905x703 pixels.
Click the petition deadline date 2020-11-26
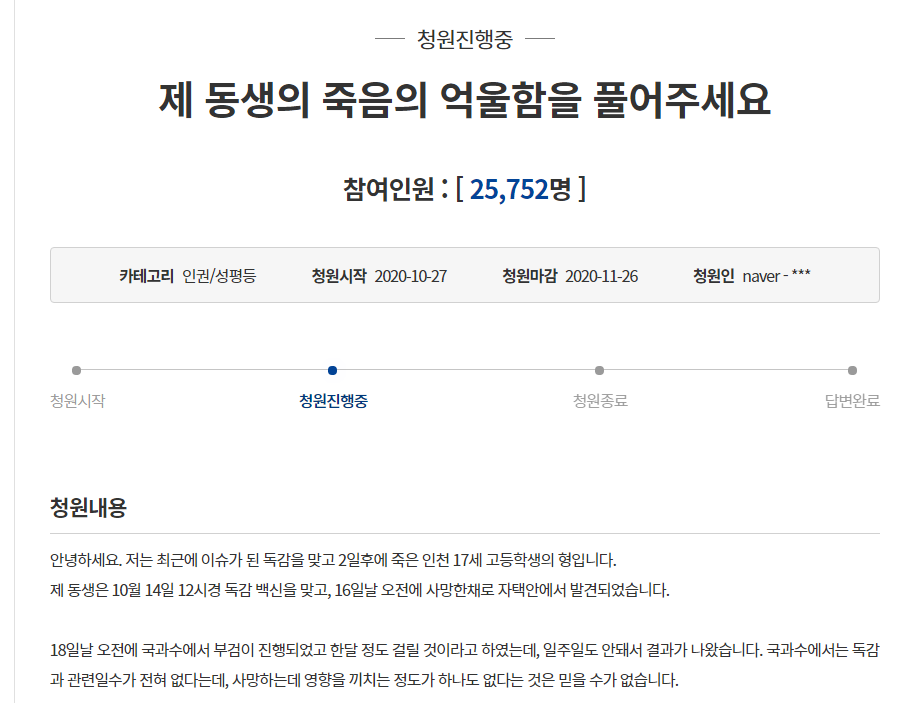(601, 276)
